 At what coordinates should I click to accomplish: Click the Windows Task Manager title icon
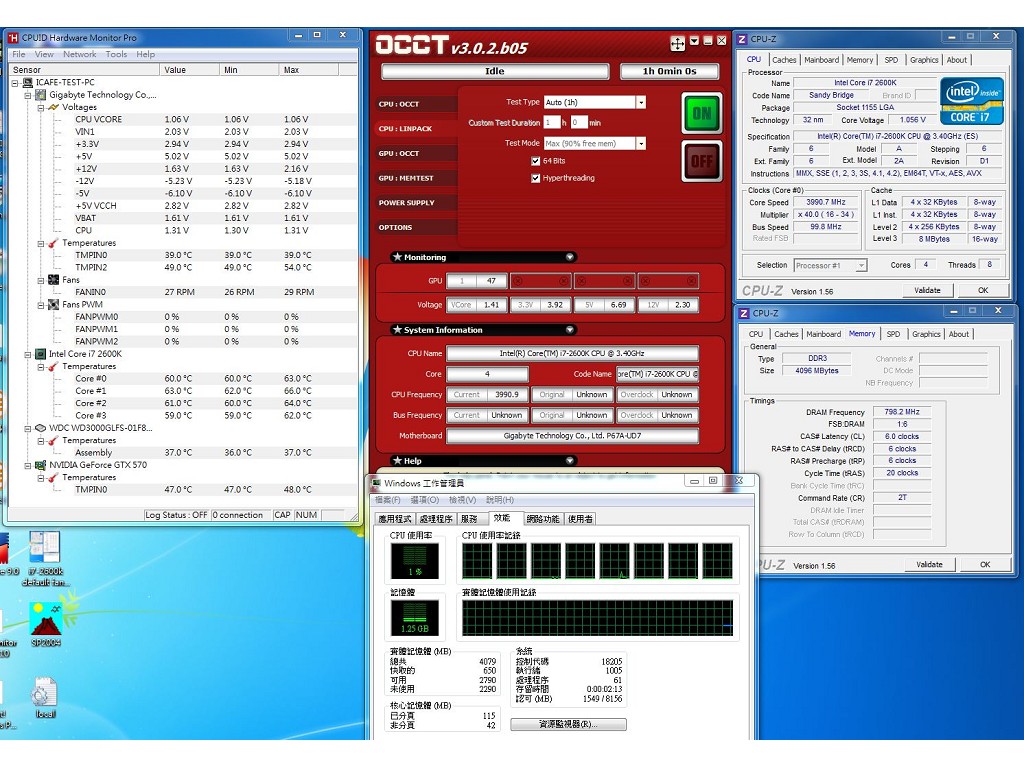click(x=376, y=483)
